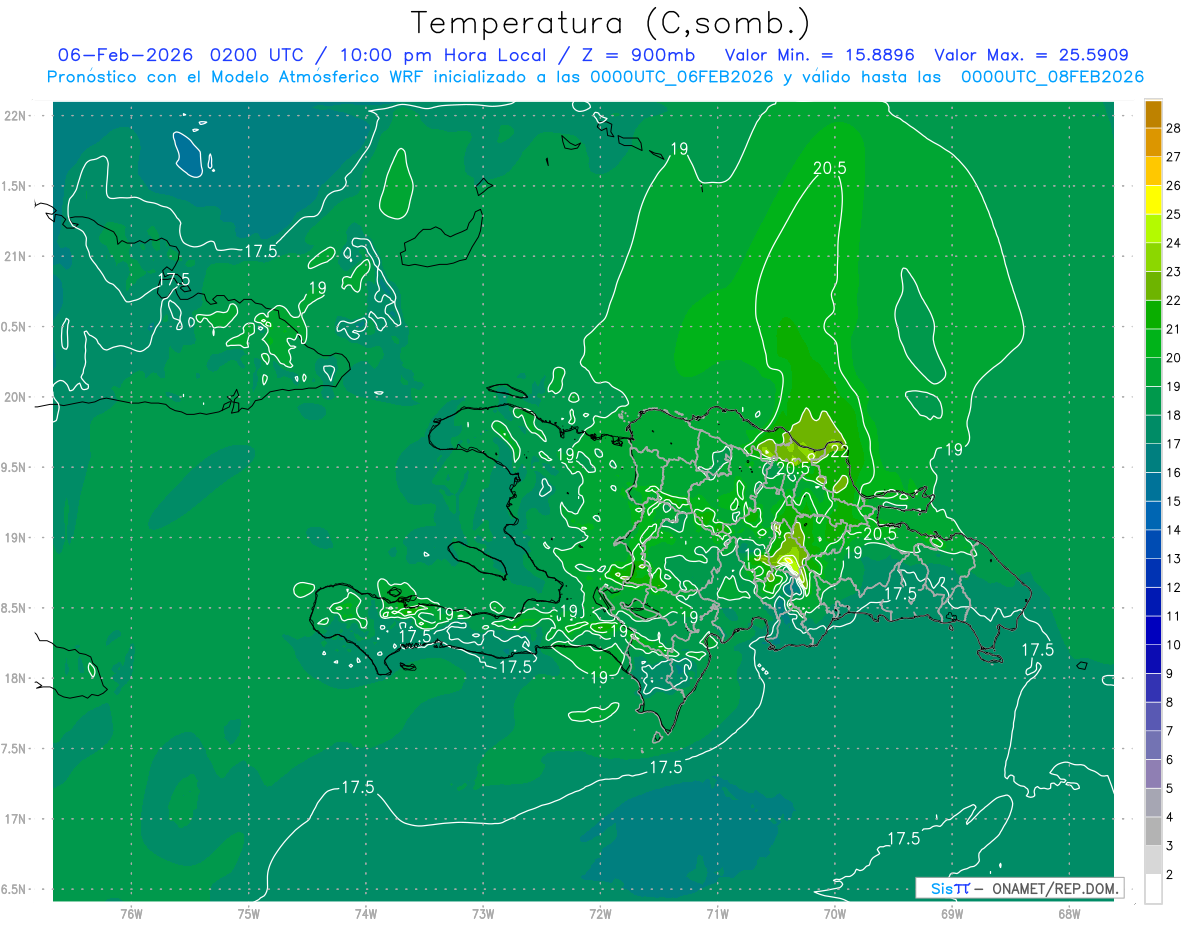
Task: Pick the white swatch below legend value 2
Action: coord(1153,889)
